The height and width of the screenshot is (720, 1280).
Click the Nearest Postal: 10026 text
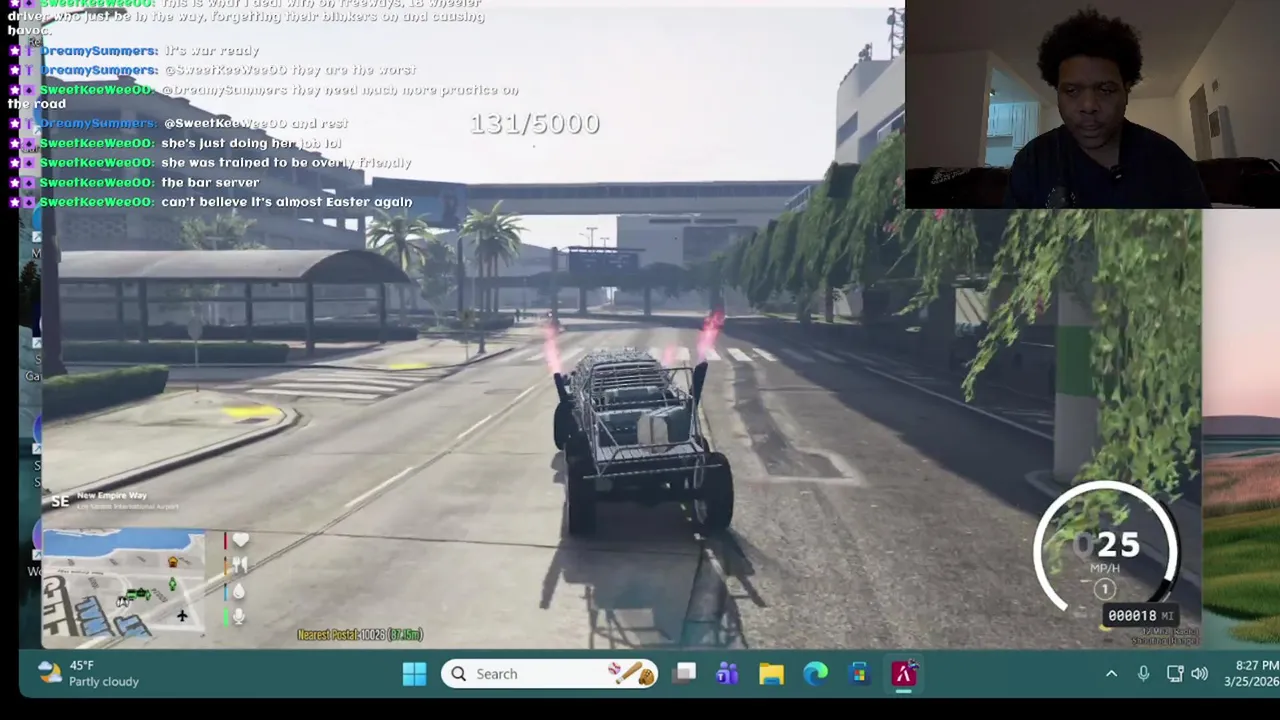360,635
